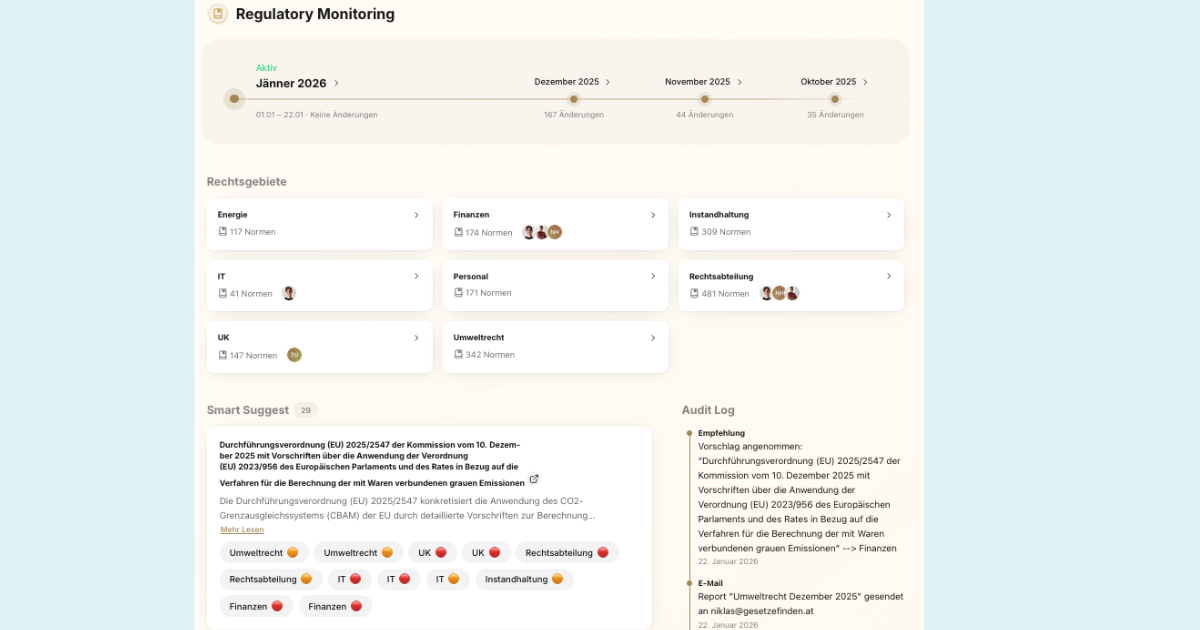Click the TU avatar in the UK card

point(294,355)
